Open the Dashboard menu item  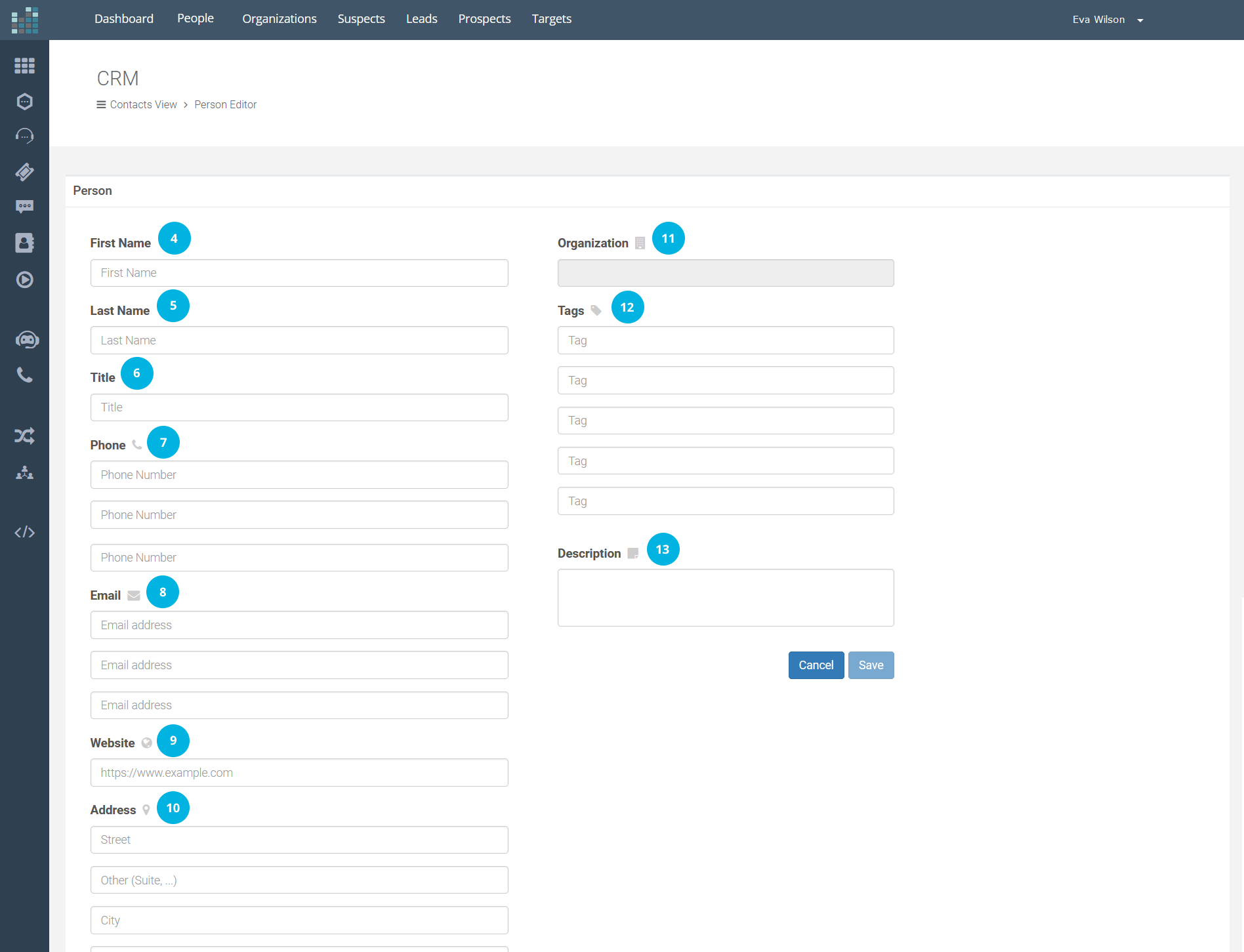pos(124,19)
